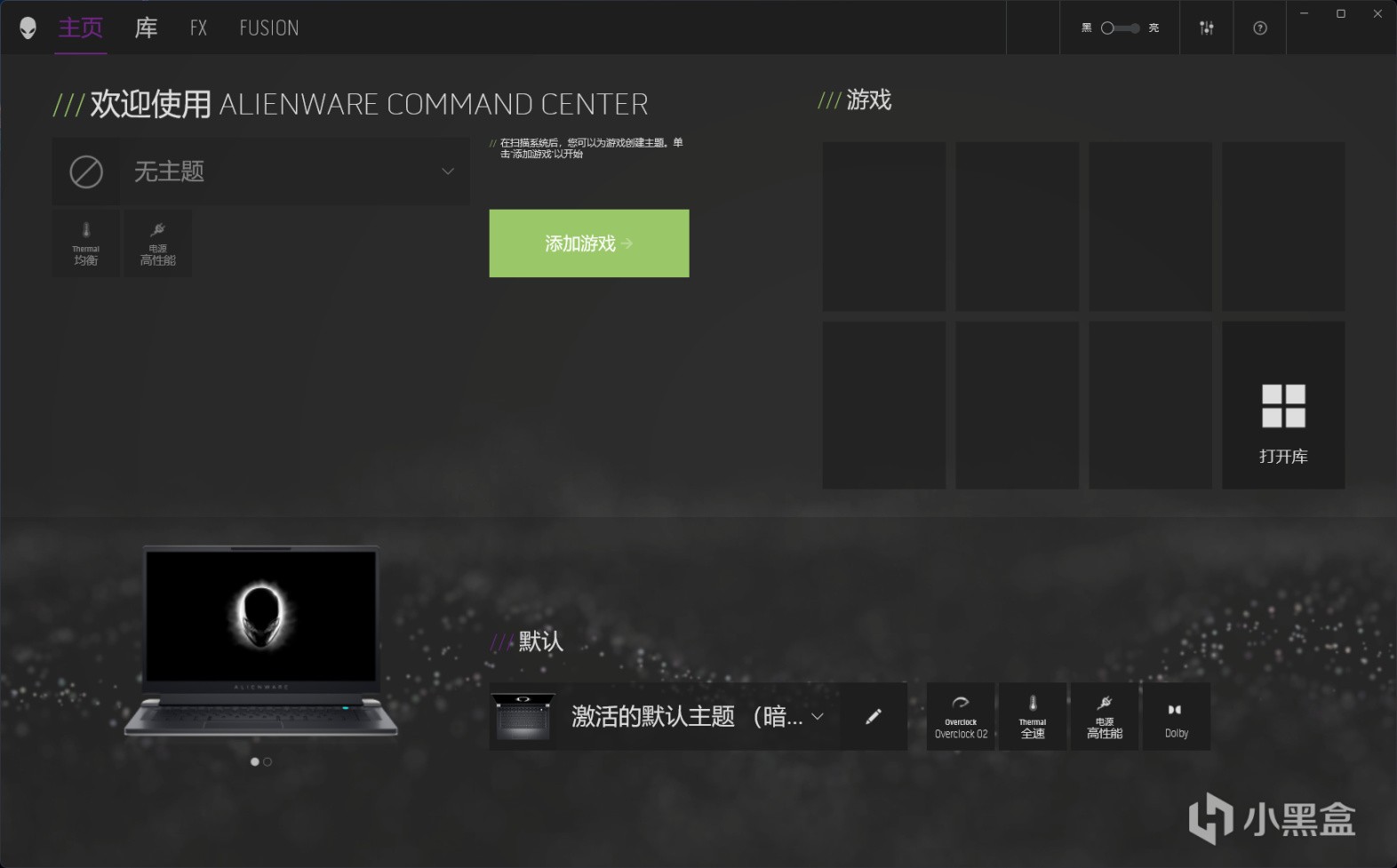
Task: Click the Alienware laptop image
Action: click(261, 641)
